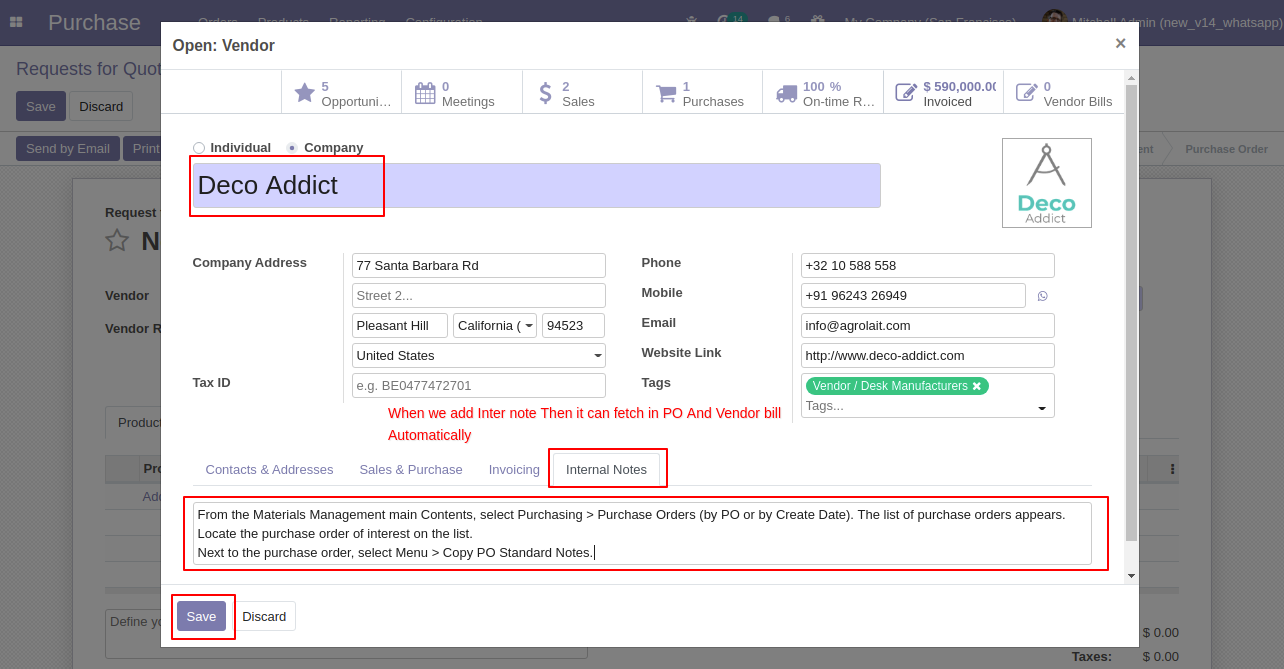
Task: Click the Pleasant Hill city field
Action: (x=400, y=326)
